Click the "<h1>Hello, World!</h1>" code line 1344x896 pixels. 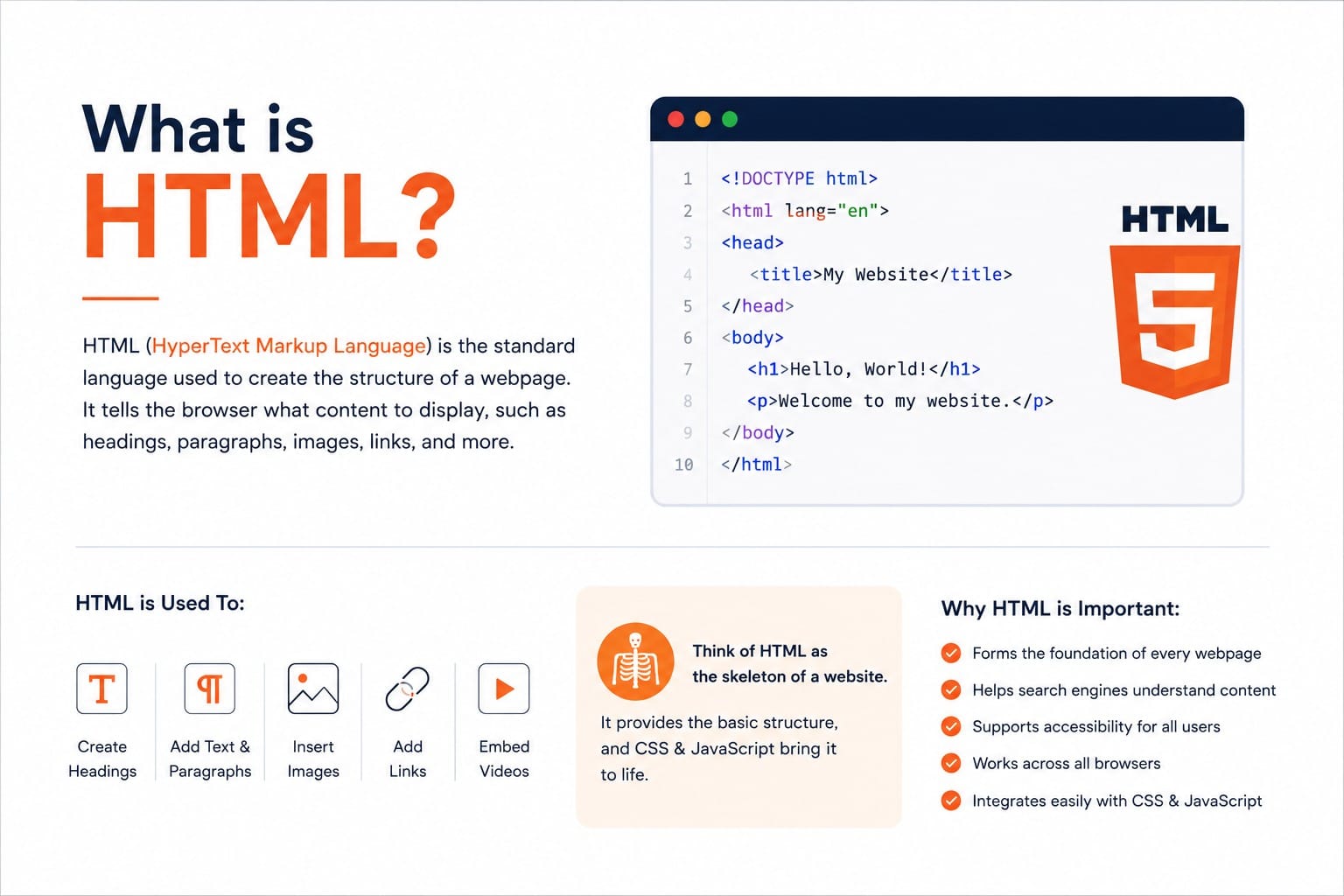point(864,369)
